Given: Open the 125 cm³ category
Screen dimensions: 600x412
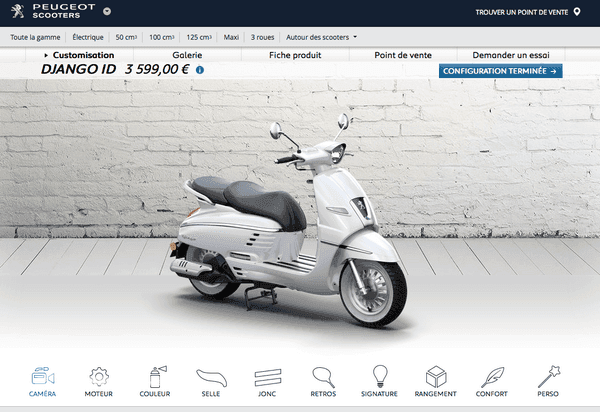Looking at the screenshot, I should click(199, 37).
